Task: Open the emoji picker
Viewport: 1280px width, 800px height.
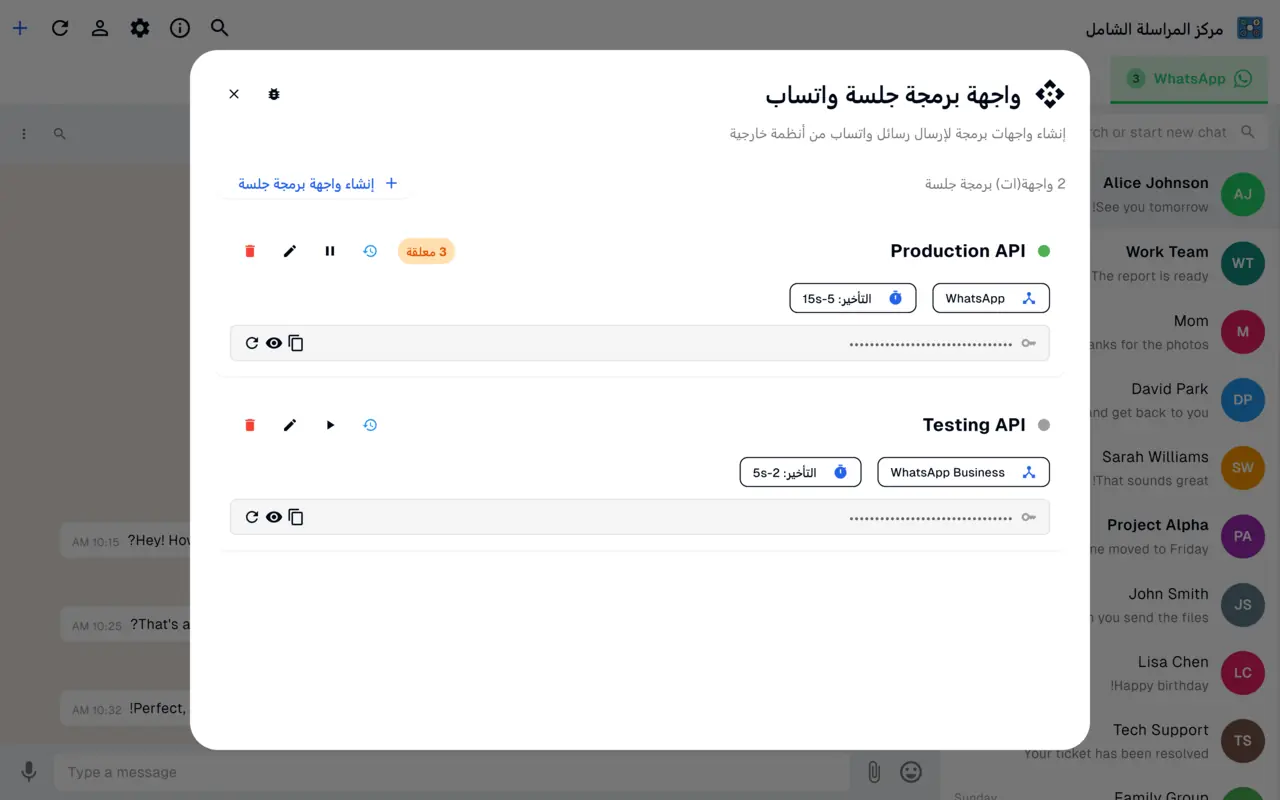Action: click(x=911, y=772)
